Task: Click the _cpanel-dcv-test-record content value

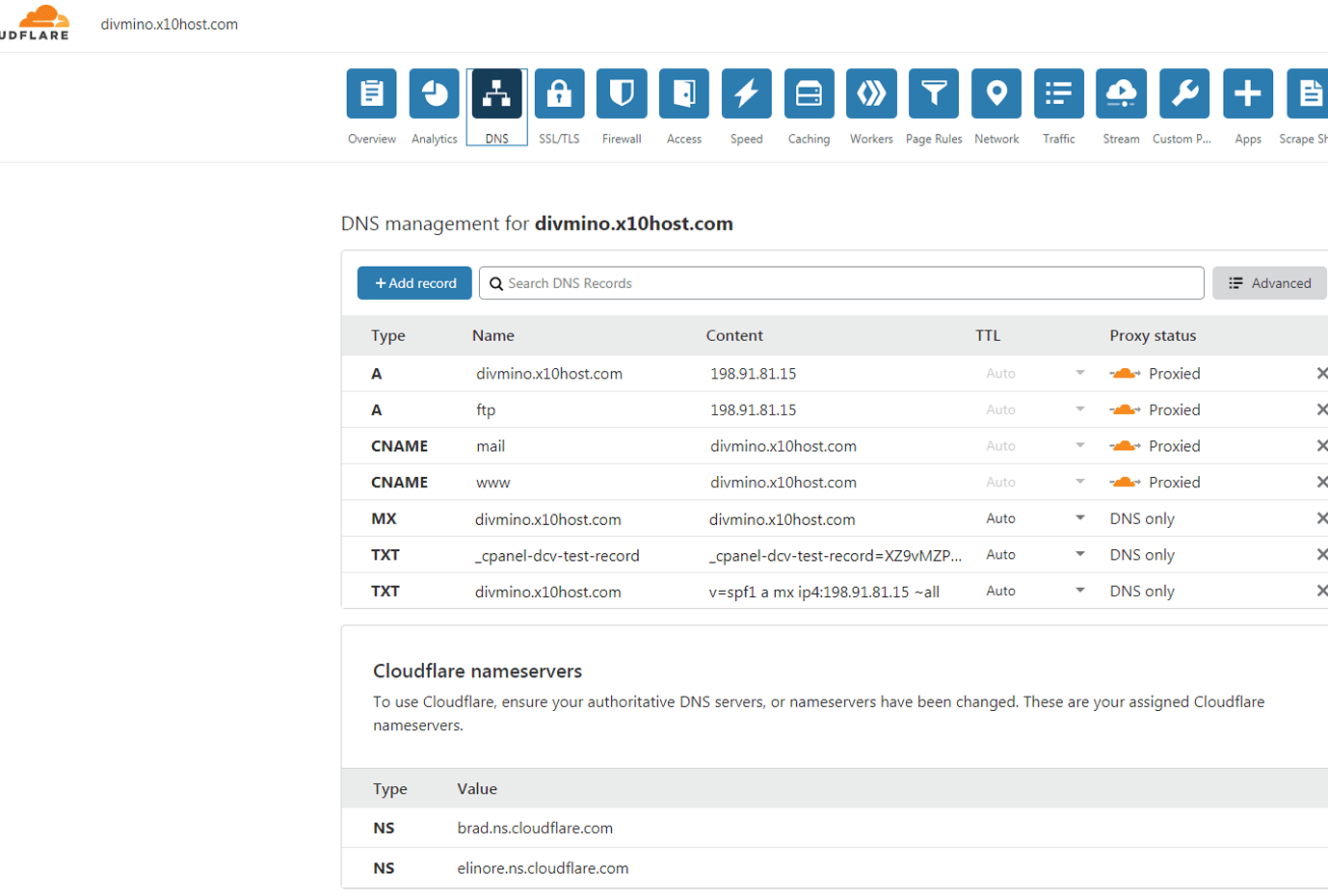Action: click(x=836, y=556)
